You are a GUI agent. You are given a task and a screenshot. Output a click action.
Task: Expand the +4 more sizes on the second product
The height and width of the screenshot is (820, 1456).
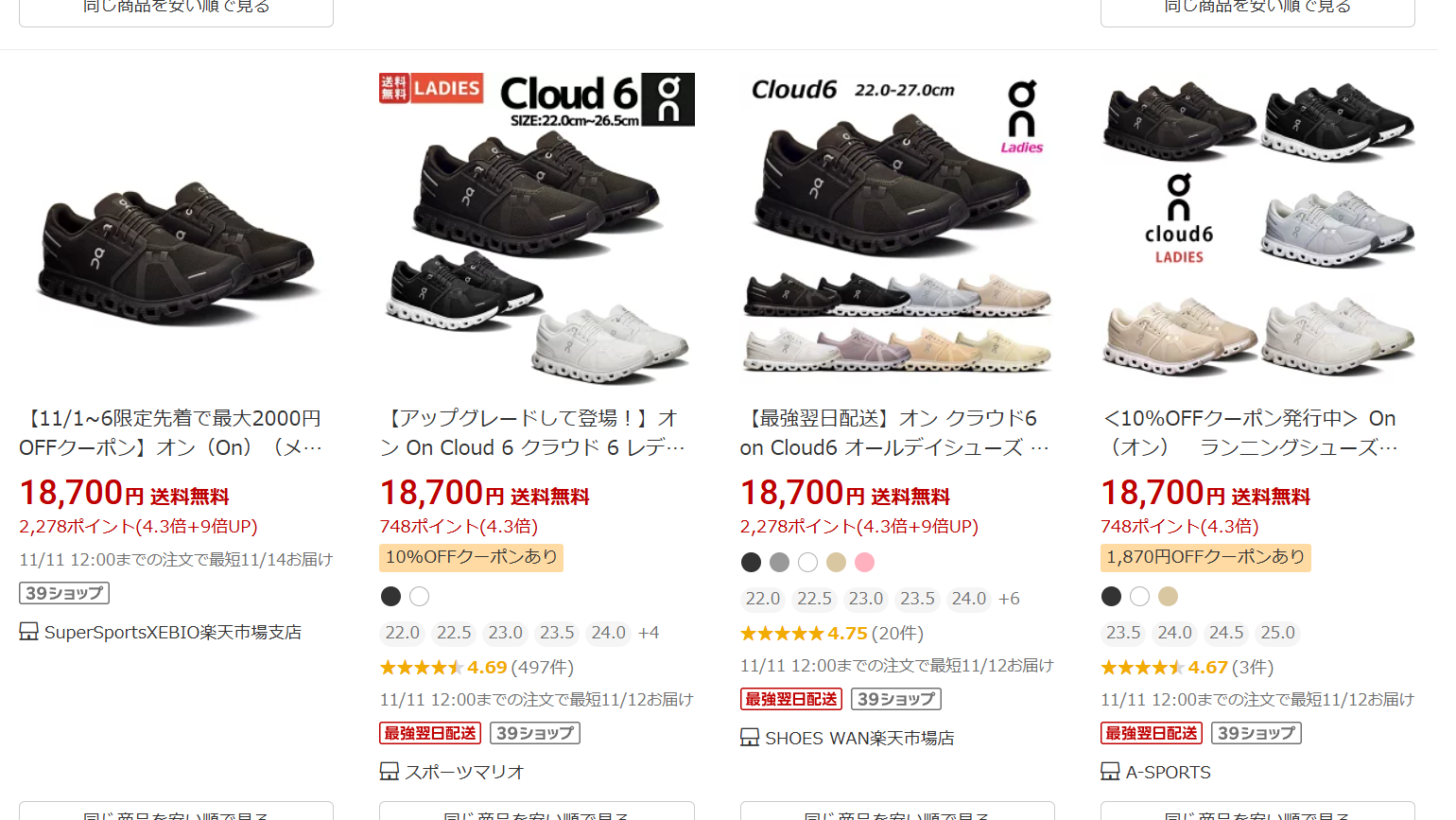pos(649,633)
